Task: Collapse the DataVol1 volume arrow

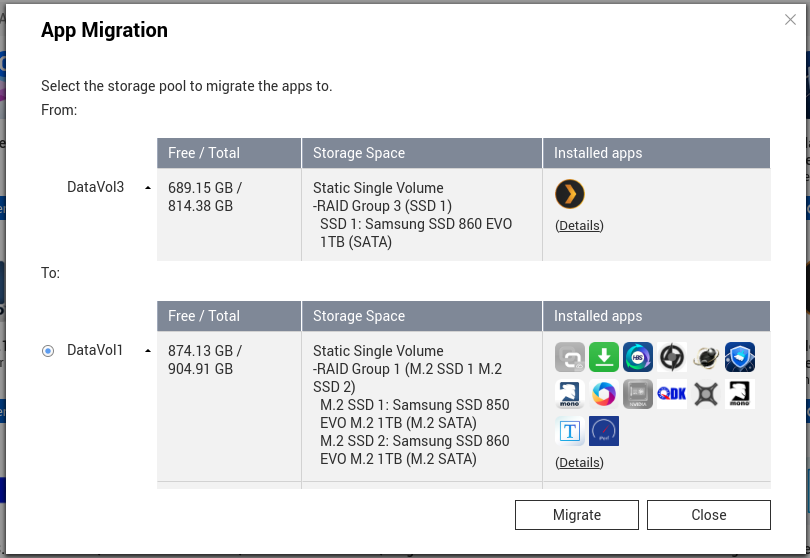Action: click(x=148, y=351)
